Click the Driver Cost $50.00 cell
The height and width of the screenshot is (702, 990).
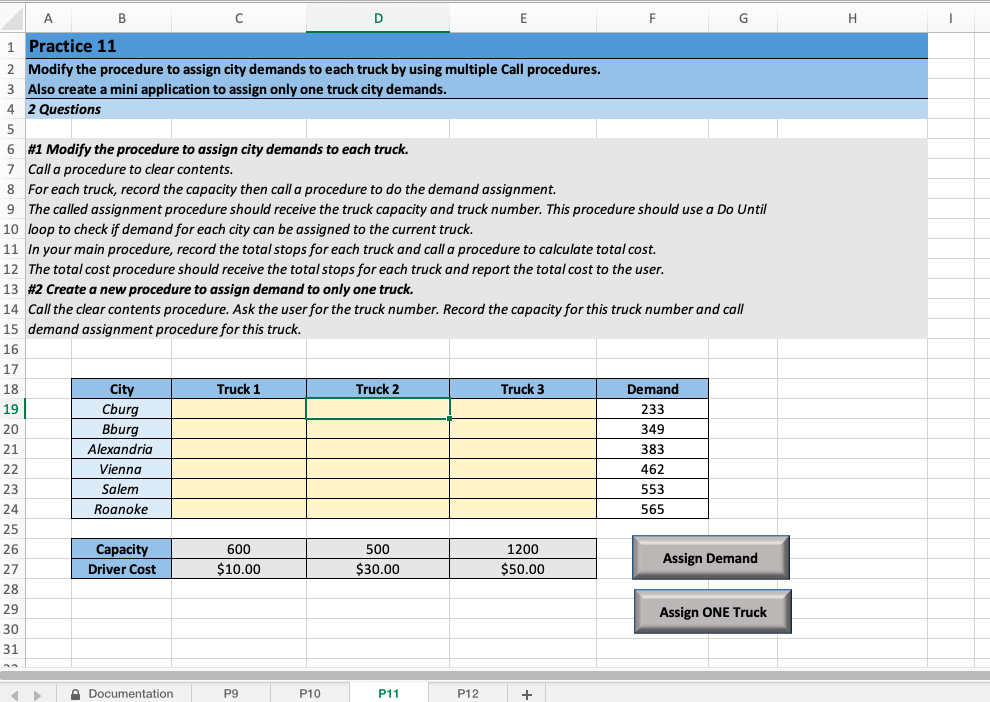click(522, 568)
